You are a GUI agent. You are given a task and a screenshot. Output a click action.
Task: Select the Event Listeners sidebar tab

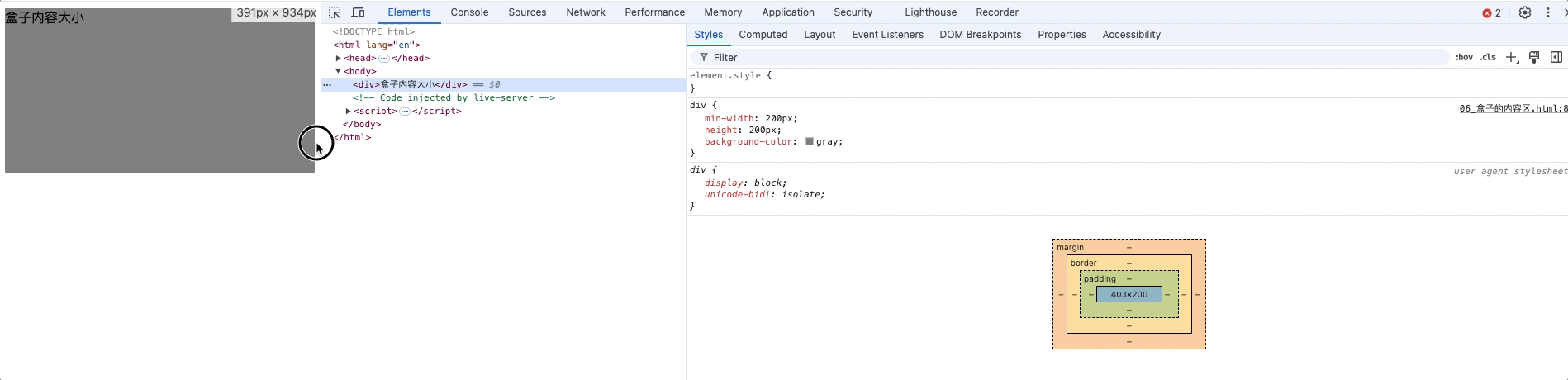[887, 35]
